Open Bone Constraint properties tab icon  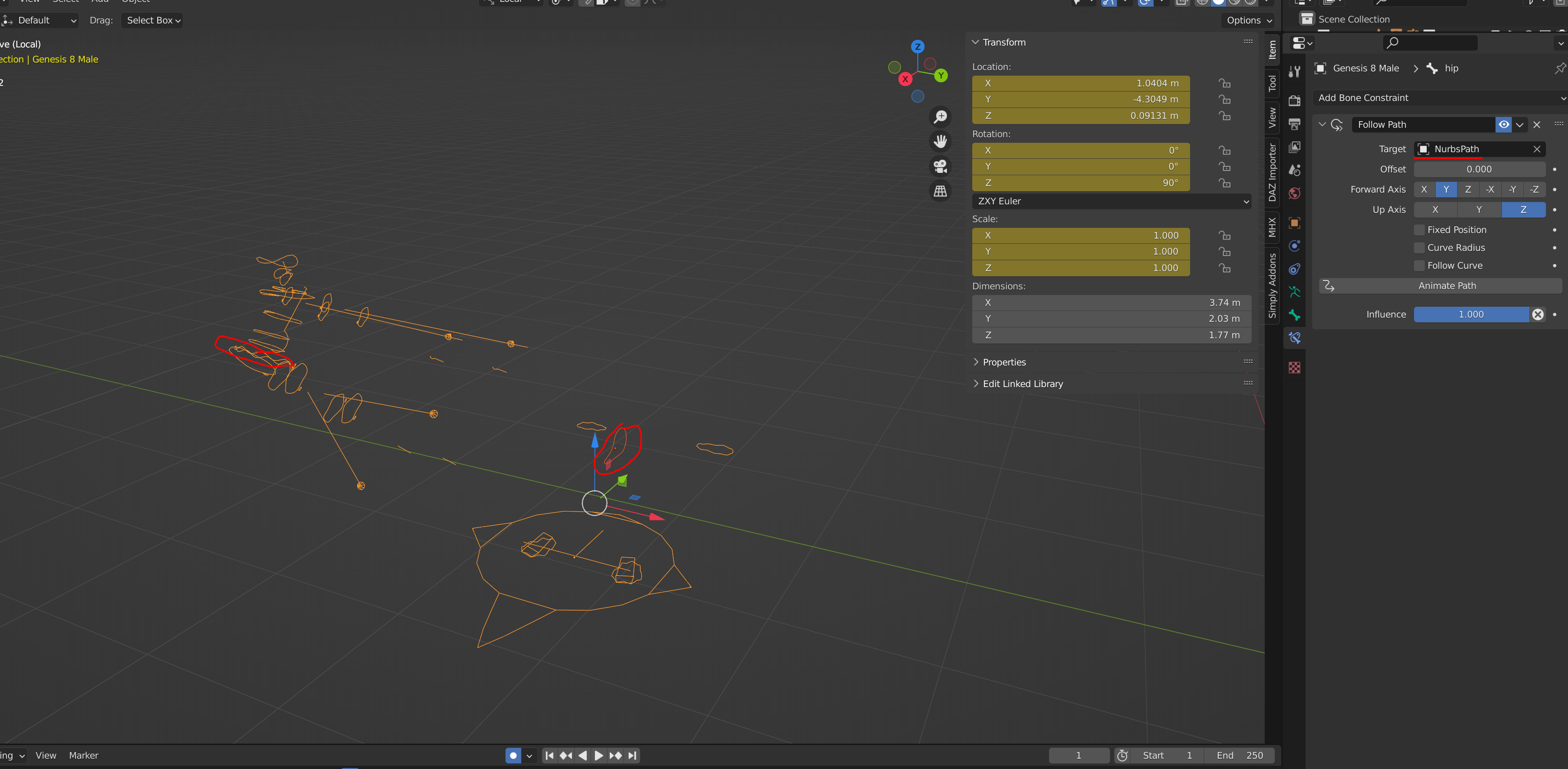tap(1295, 338)
